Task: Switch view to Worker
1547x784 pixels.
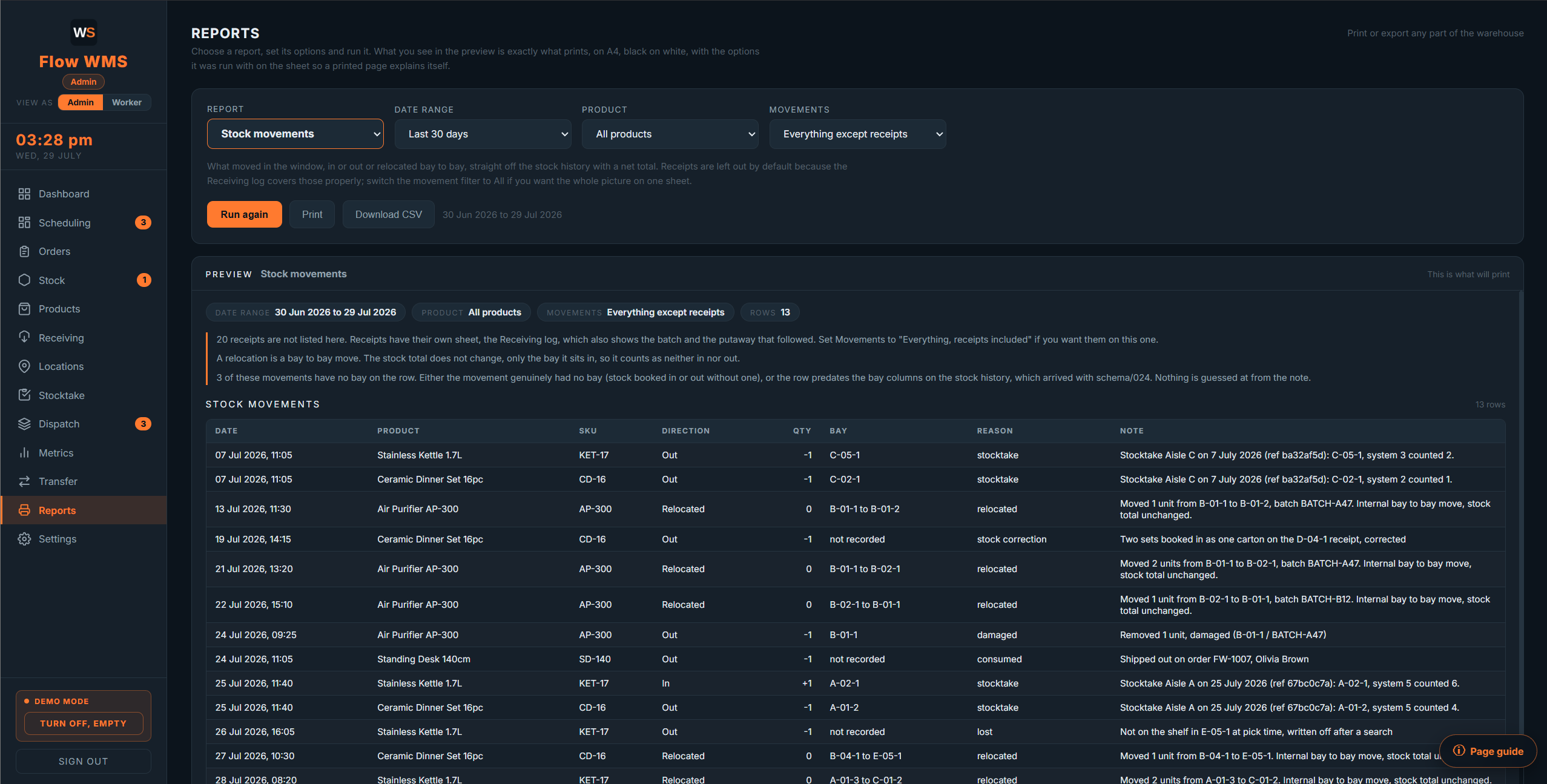Action: (127, 102)
